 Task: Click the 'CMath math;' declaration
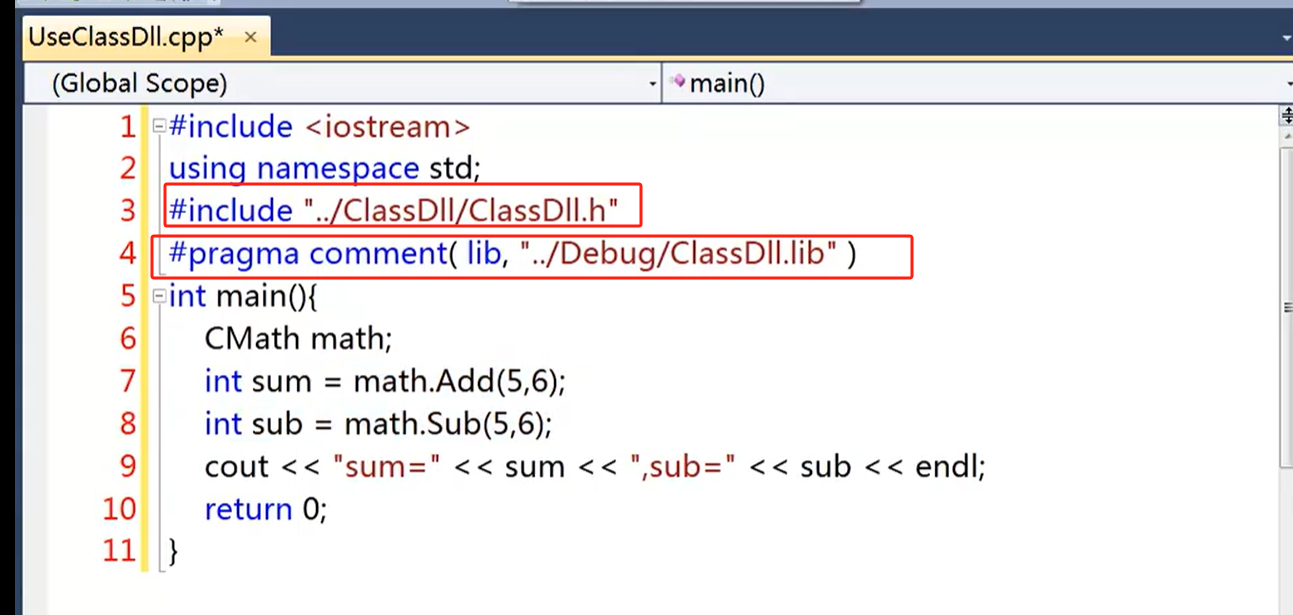[x=299, y=339]
